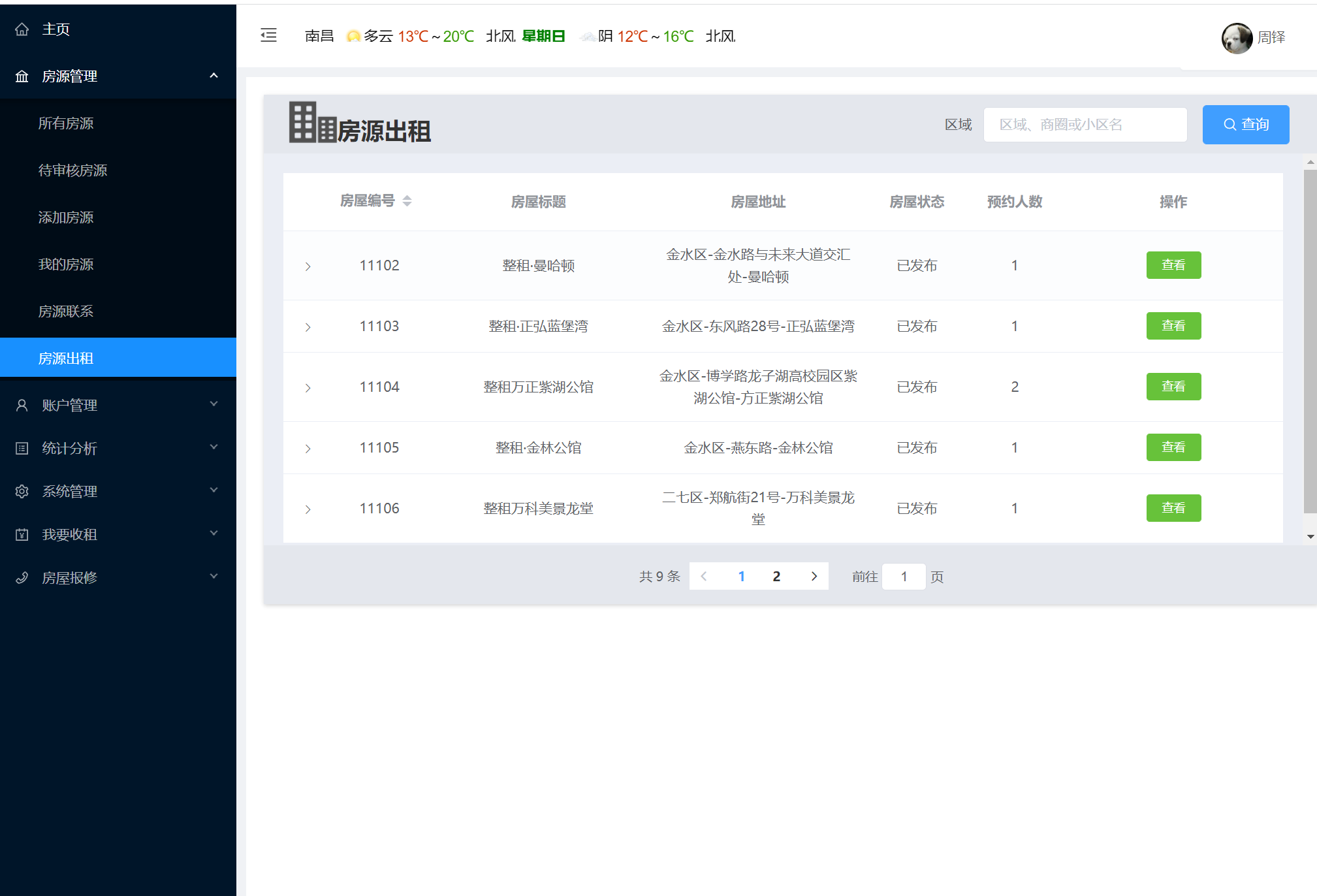The width and height of the screenshot is (1317, 896).
Task: Click the person icon for 账户管理
Action: coord(22,406)
